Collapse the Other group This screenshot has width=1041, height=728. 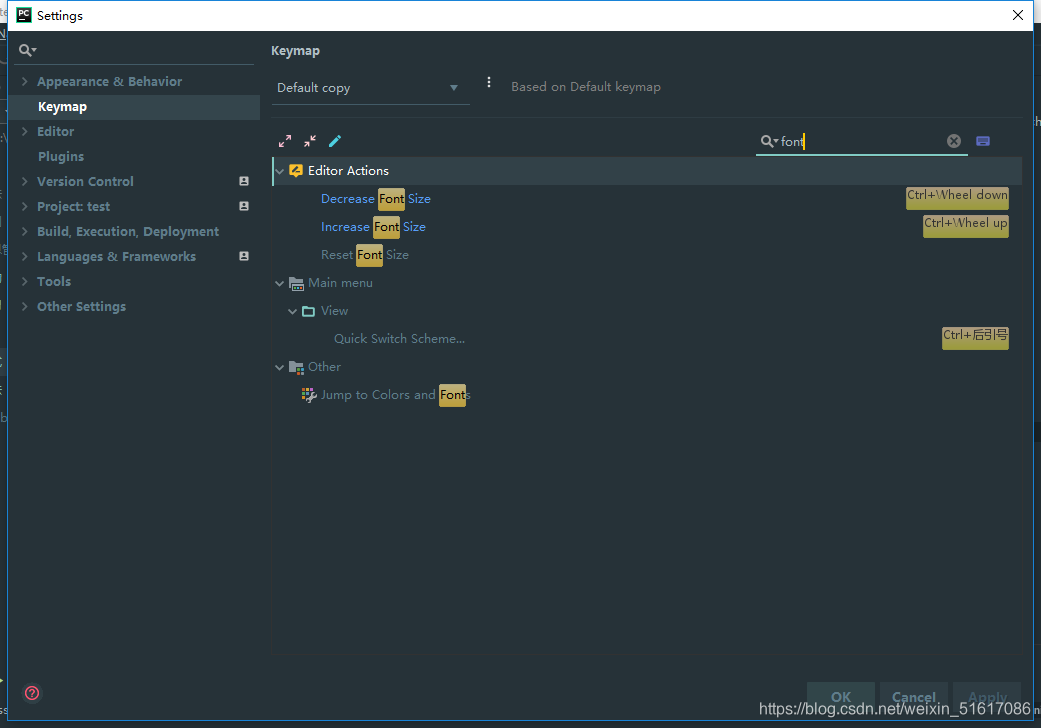tap(280, 367)
